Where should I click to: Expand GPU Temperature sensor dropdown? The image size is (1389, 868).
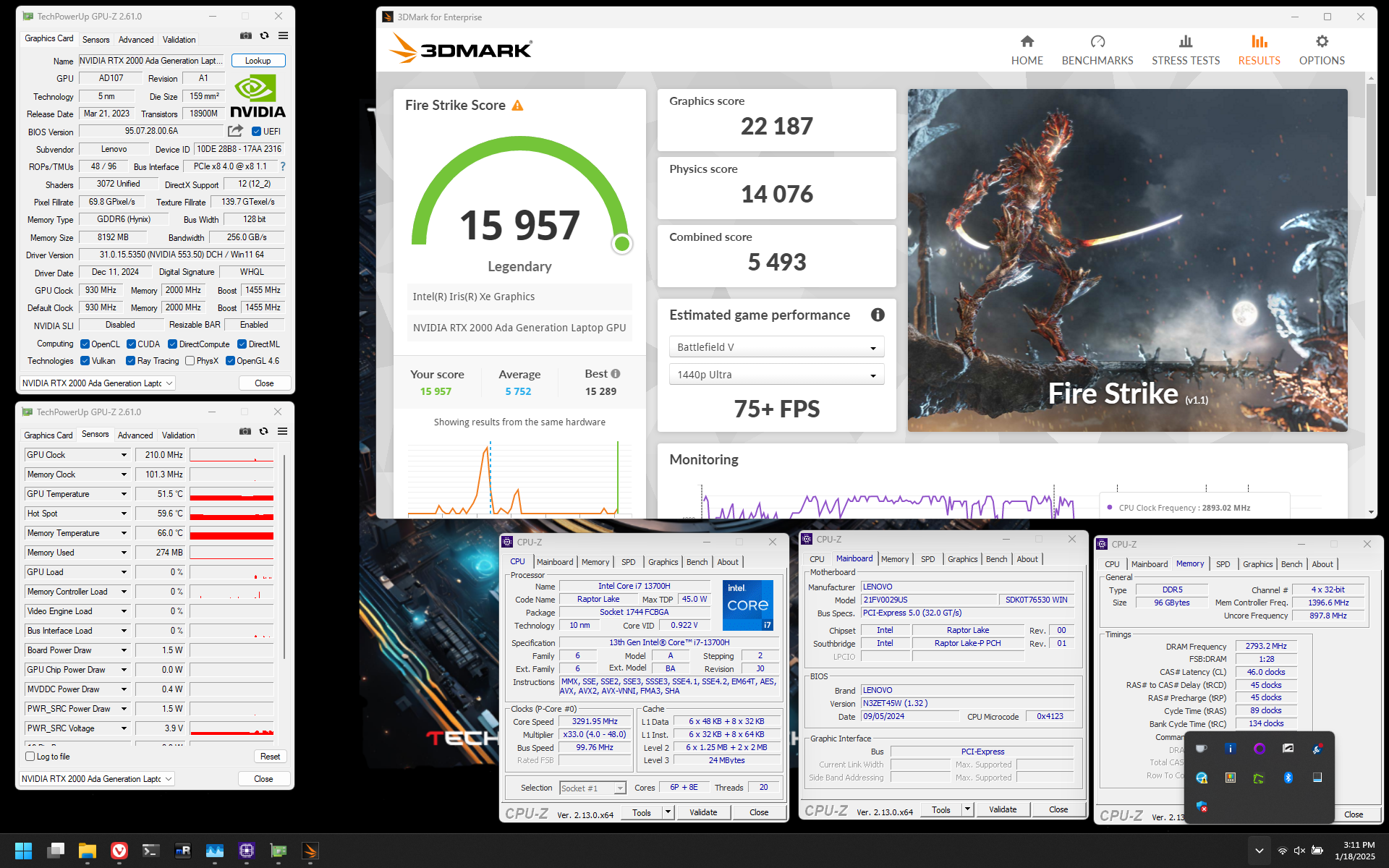(124, 494)
